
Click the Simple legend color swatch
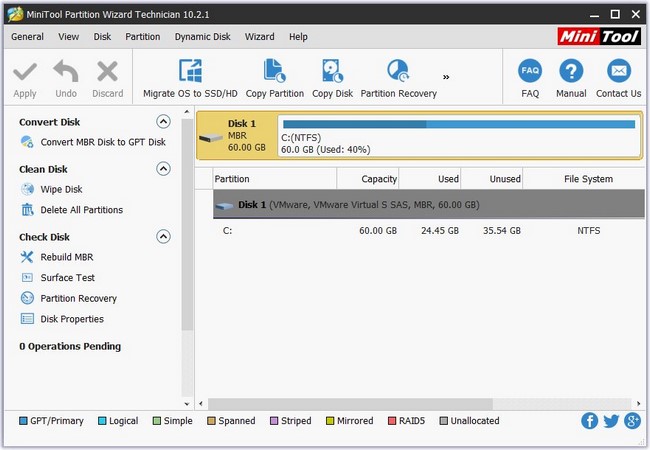pyautogui.click(x=157, y=421)
